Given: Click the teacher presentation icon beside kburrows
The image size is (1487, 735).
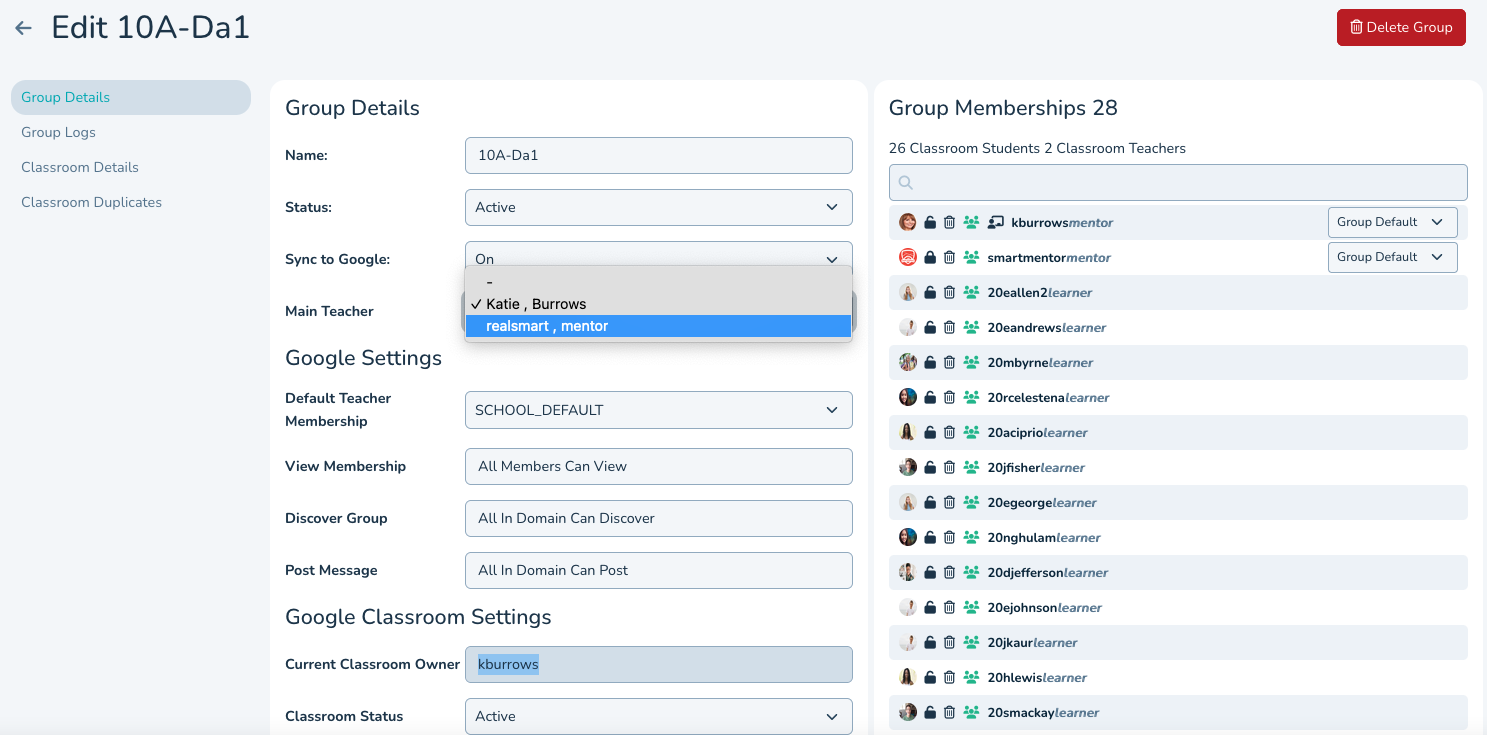Looking at the screenshot, I should pos(995,222).
